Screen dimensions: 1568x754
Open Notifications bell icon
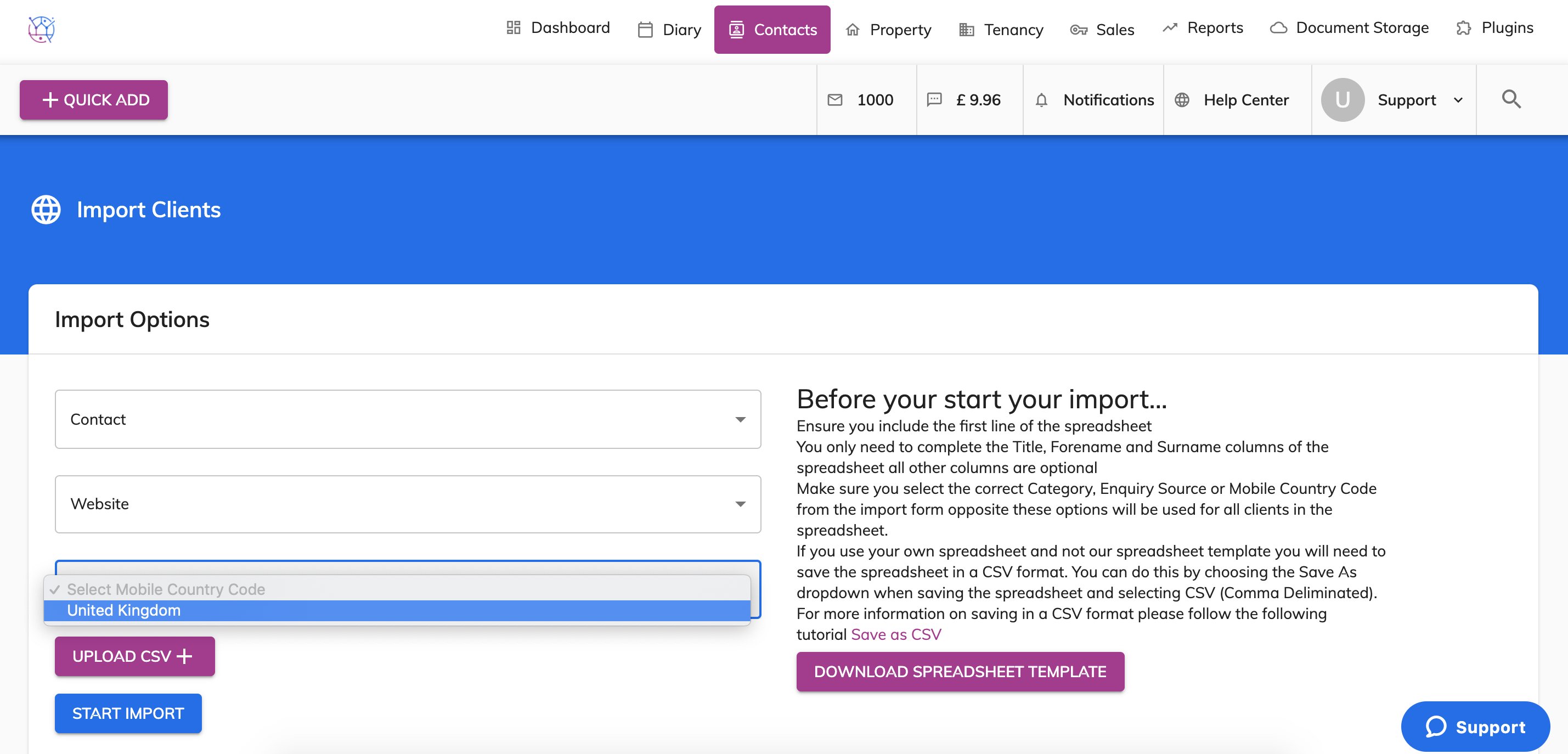tap(1041, 100)
